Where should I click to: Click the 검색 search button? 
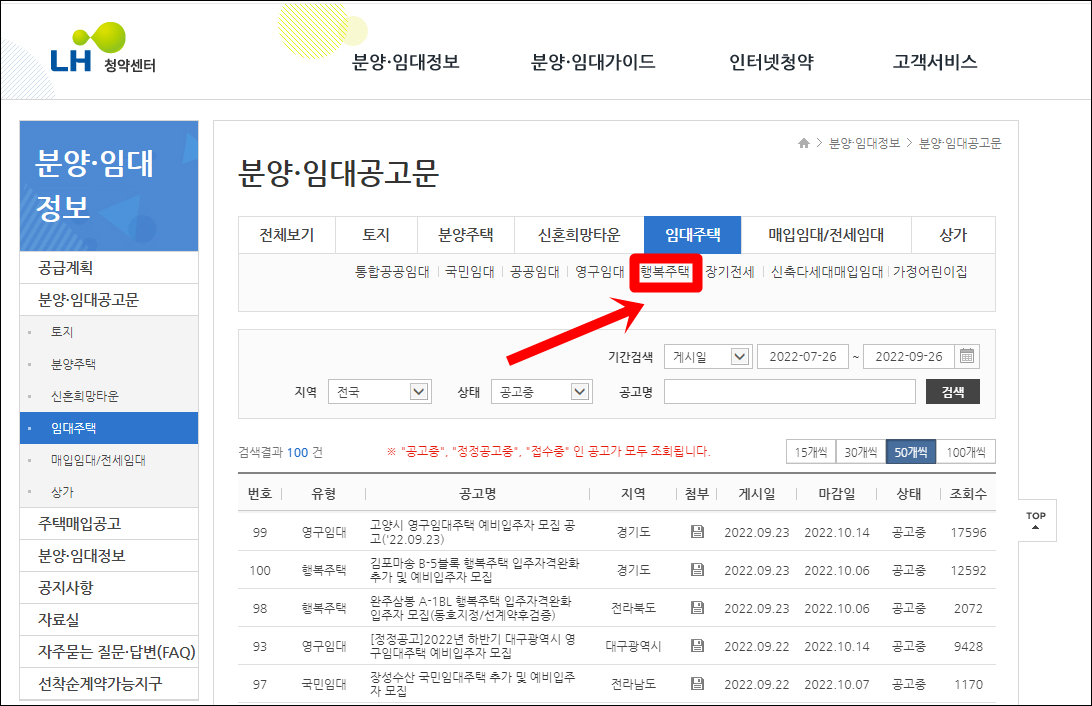coord(952,391)
